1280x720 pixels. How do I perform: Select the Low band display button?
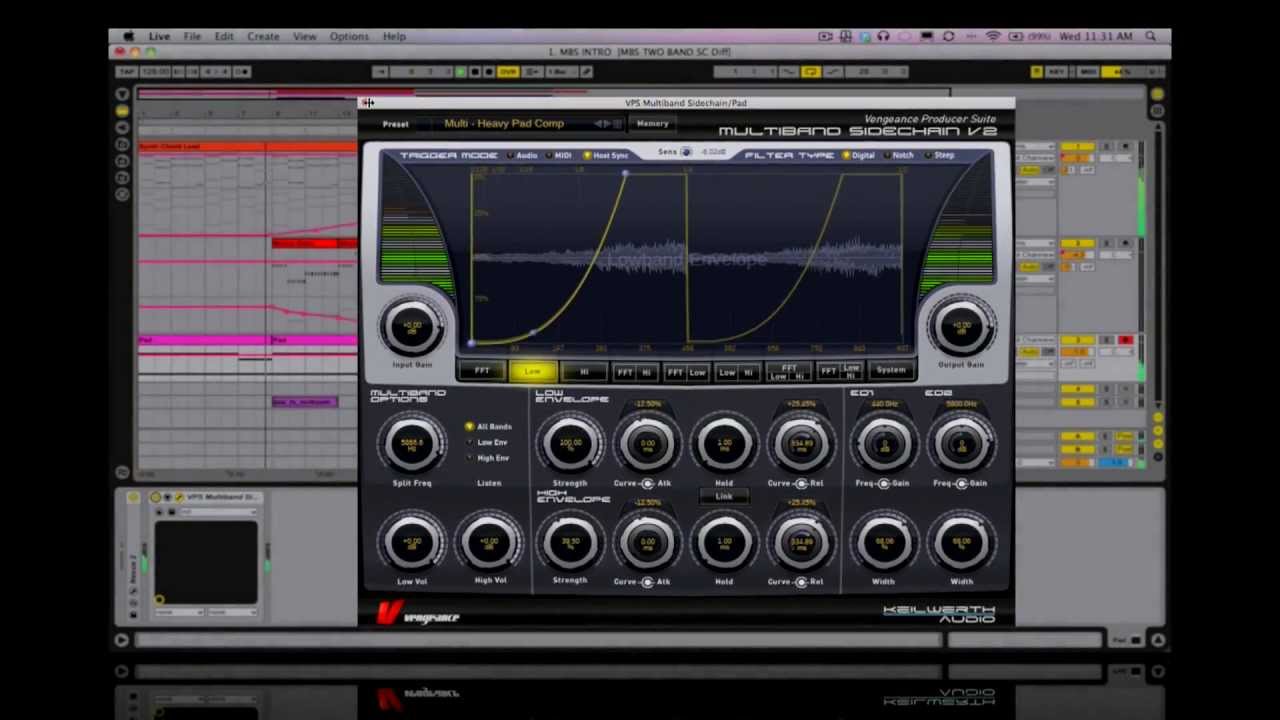[532, 372]
